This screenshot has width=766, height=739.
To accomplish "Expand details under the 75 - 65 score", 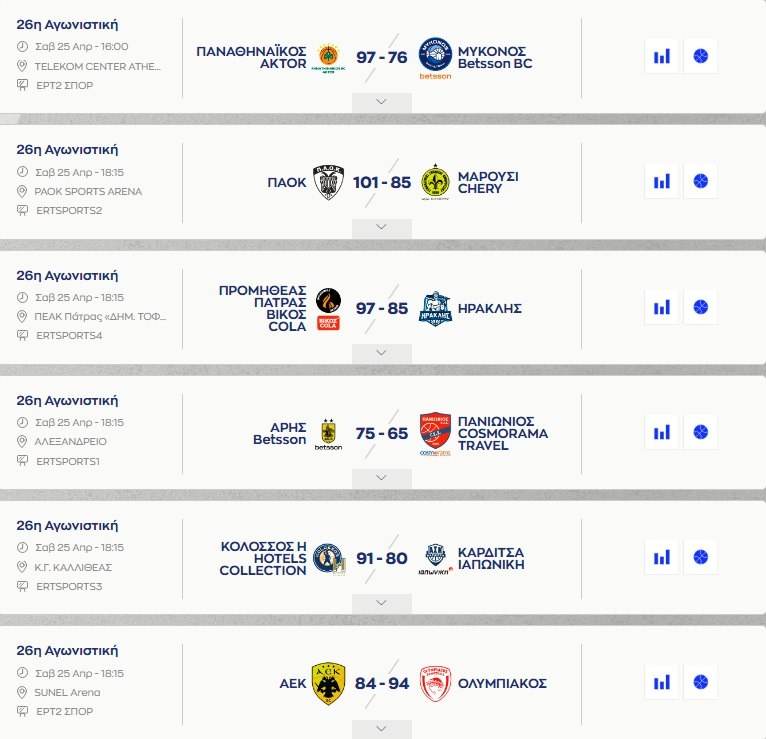I will click(x=381, y=478).
